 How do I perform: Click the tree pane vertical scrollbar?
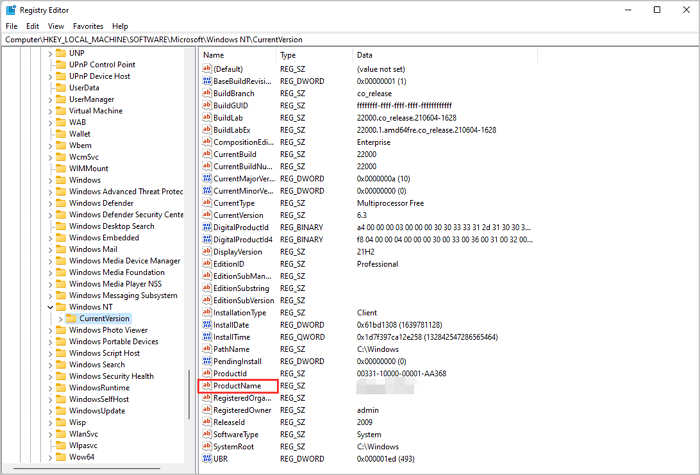point(190,250)
